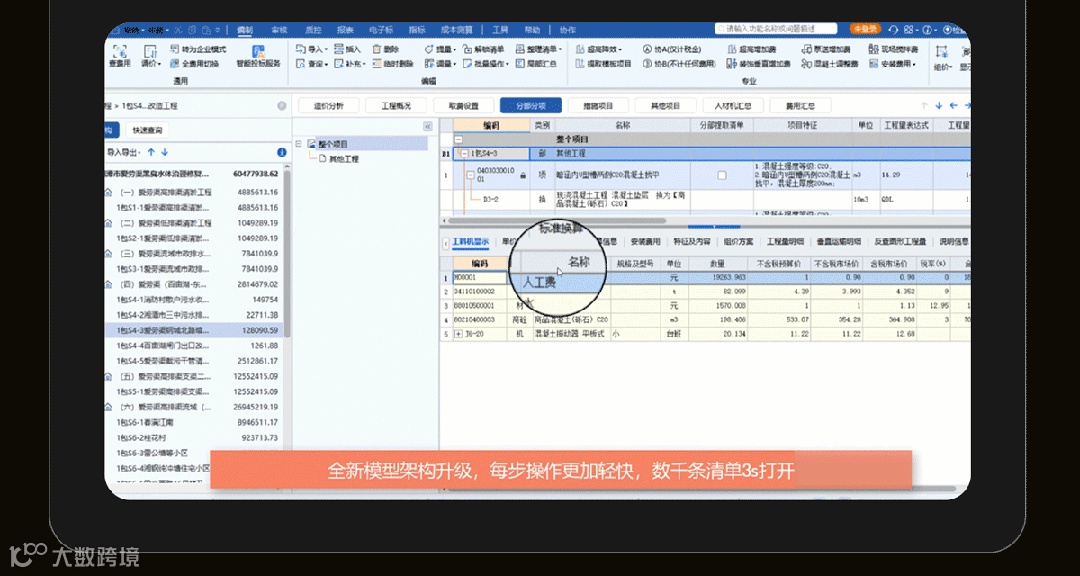
Task: Switch to the 质控 ribbon tab
Action: point(313,30)
